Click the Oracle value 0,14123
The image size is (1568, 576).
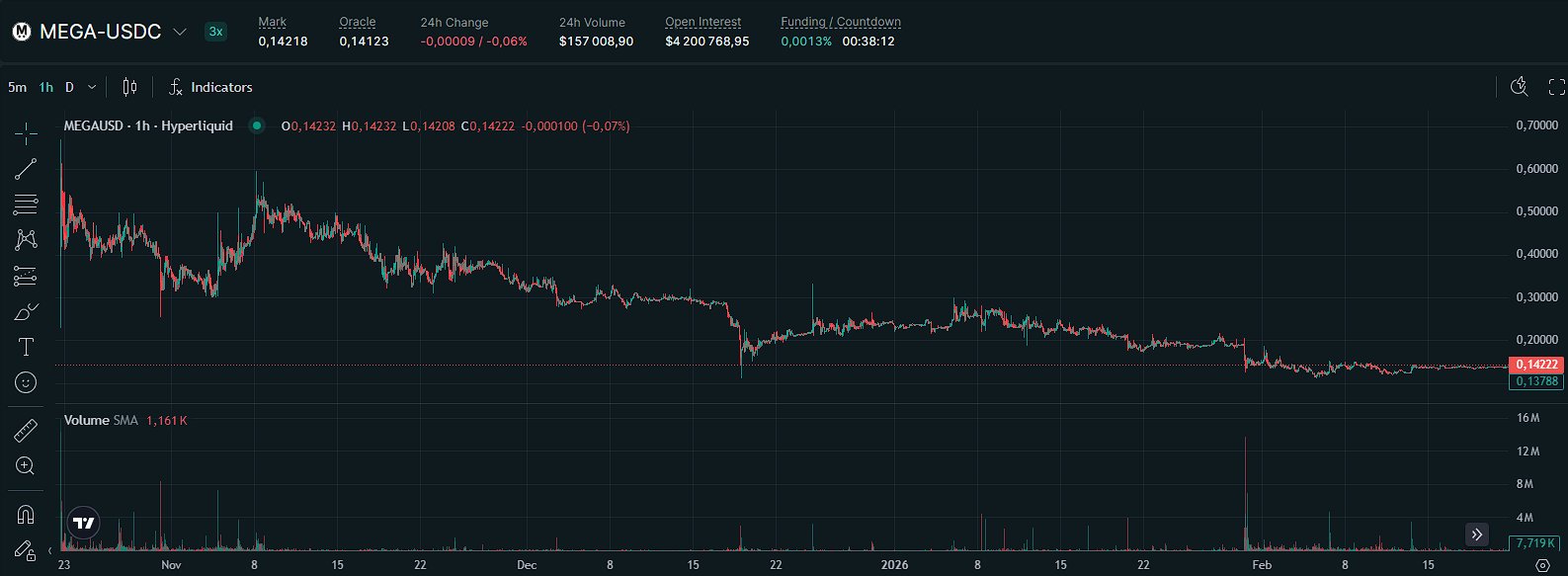(x=364, y=41)
